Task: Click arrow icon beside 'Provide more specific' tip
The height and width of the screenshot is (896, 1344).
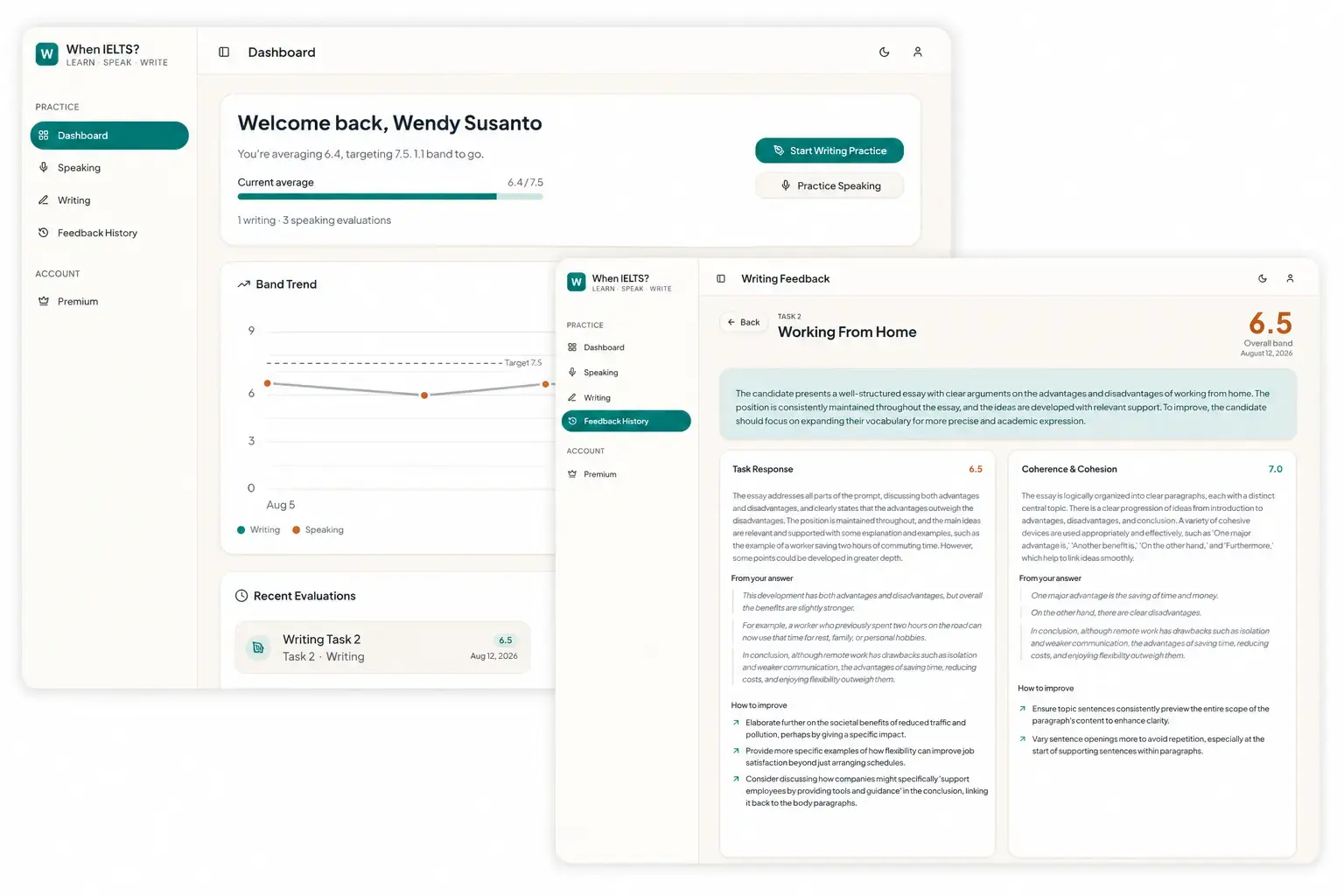Action: pos(736,751)
